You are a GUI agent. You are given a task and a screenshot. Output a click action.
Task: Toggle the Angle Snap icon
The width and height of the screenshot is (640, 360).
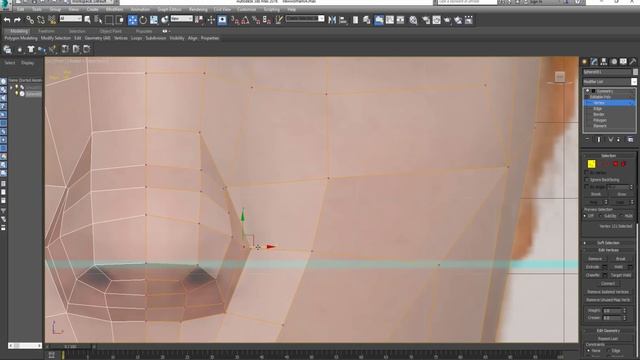tap(245, 20)
